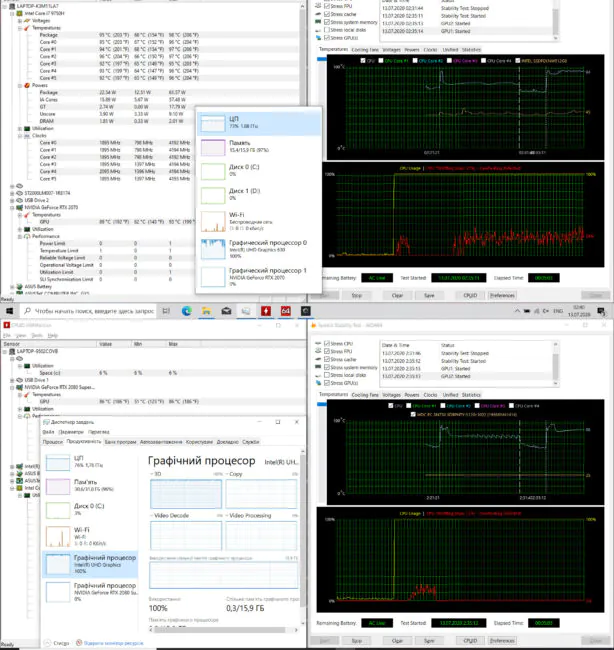Expand the Voltages node under Intel Core i7

pos(20,21)
